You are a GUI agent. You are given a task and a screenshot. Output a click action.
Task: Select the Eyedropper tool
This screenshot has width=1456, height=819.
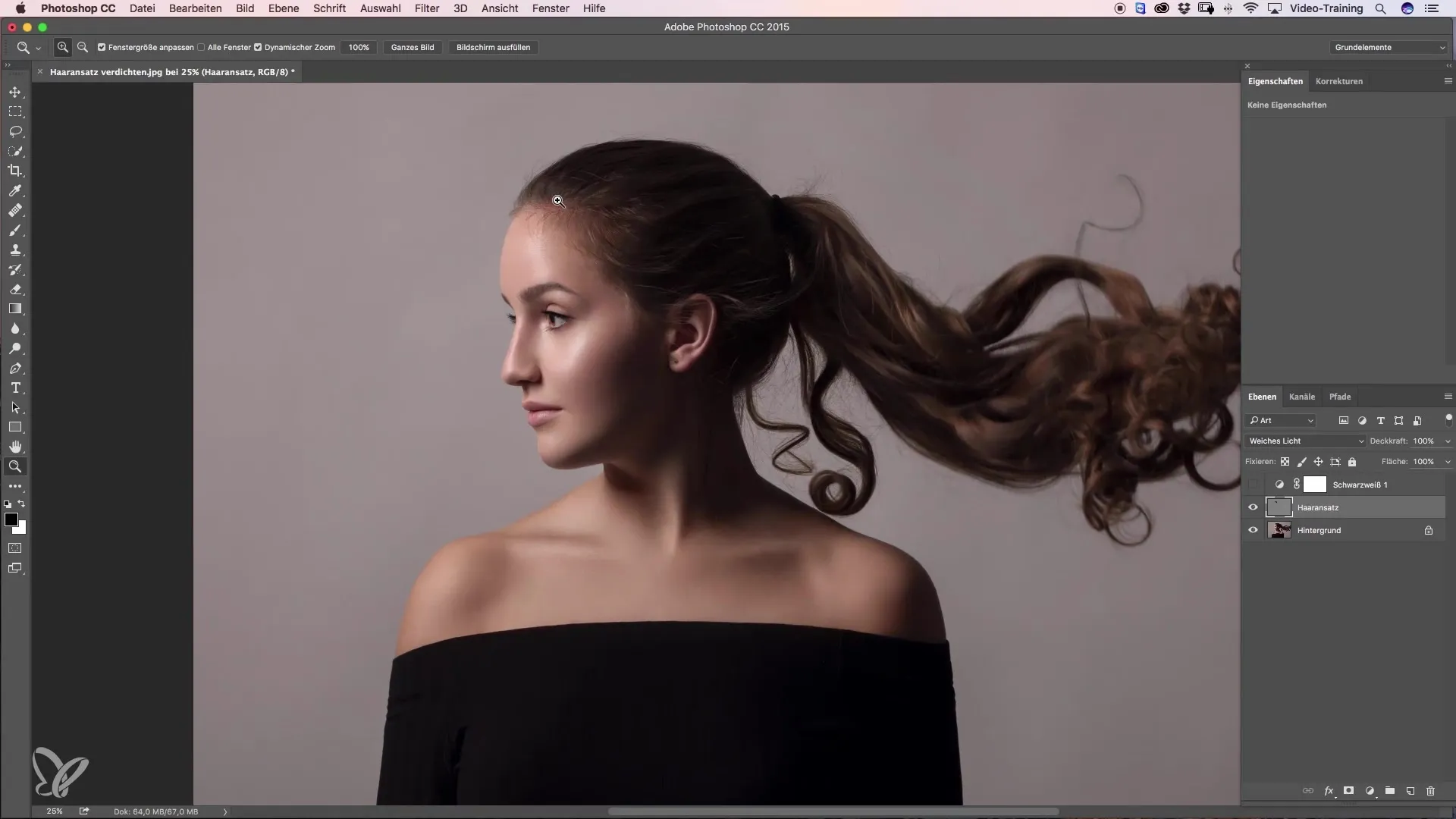coord(15,190)
